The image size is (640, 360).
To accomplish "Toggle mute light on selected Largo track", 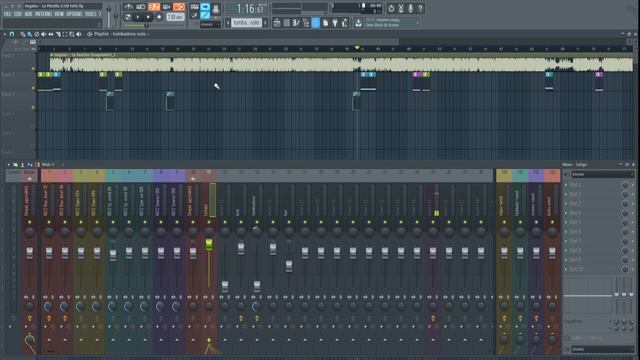I will tap(209, 222).
